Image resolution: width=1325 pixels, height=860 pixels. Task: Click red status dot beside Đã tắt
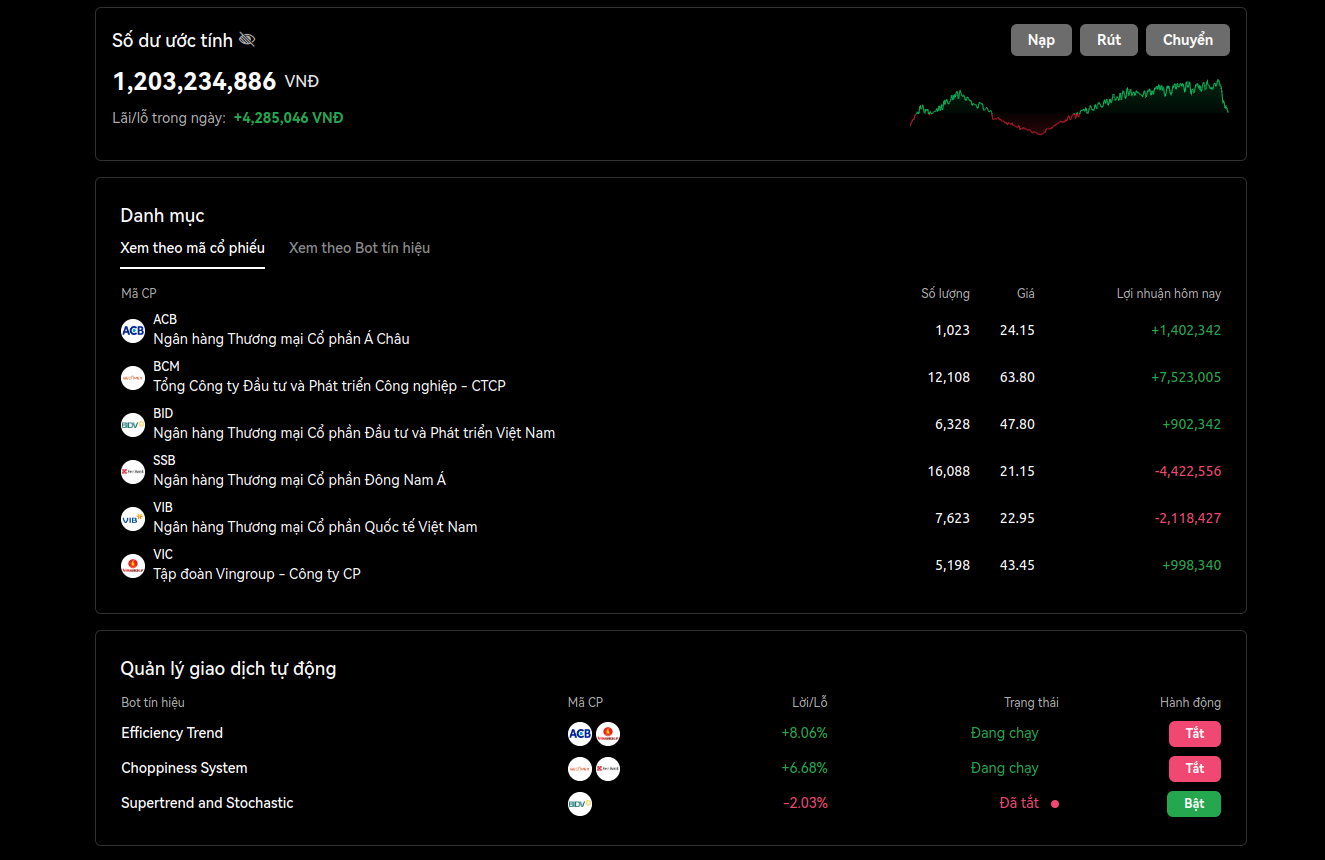(x=1055, y=804)
